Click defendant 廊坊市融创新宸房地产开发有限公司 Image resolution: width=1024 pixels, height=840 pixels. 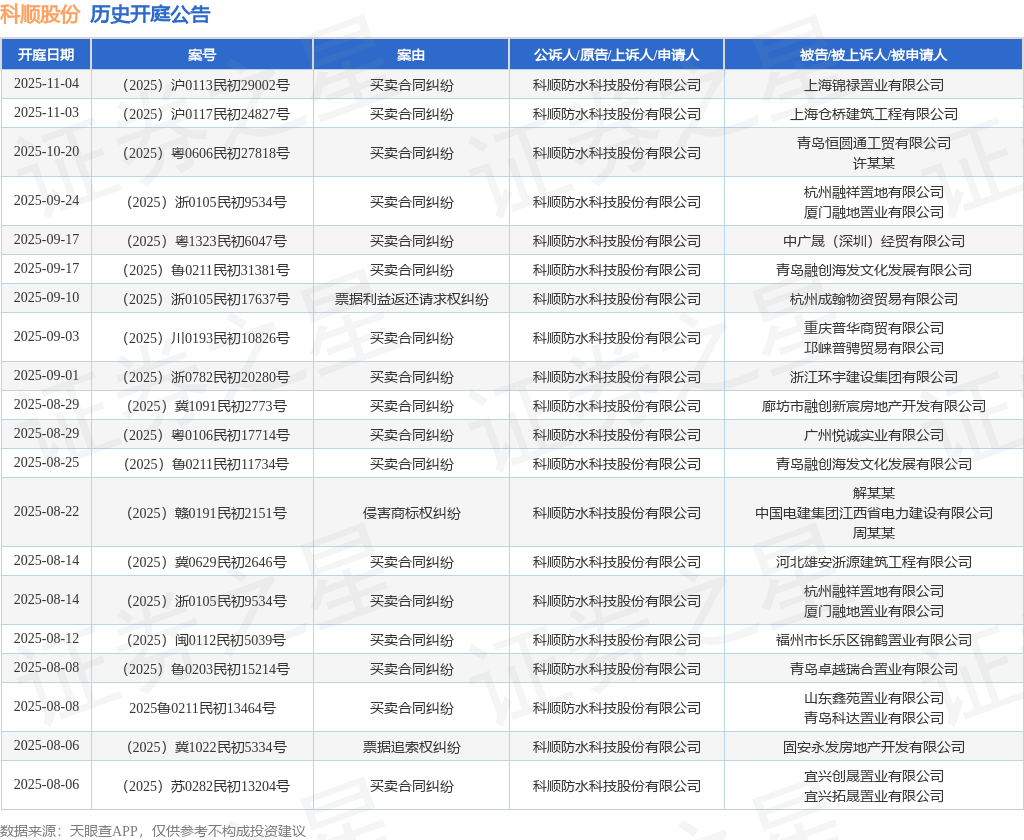pyautogui.click(x=874, y=406)
